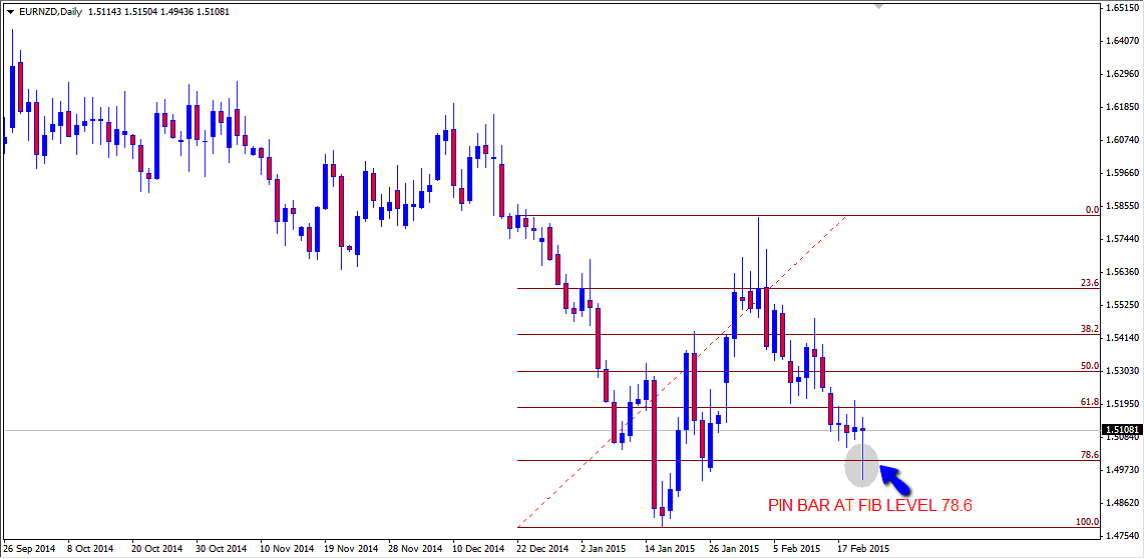Click the current price label 1.51081
Viewport: 1144px width, 559px height.
click(1123, 431)
